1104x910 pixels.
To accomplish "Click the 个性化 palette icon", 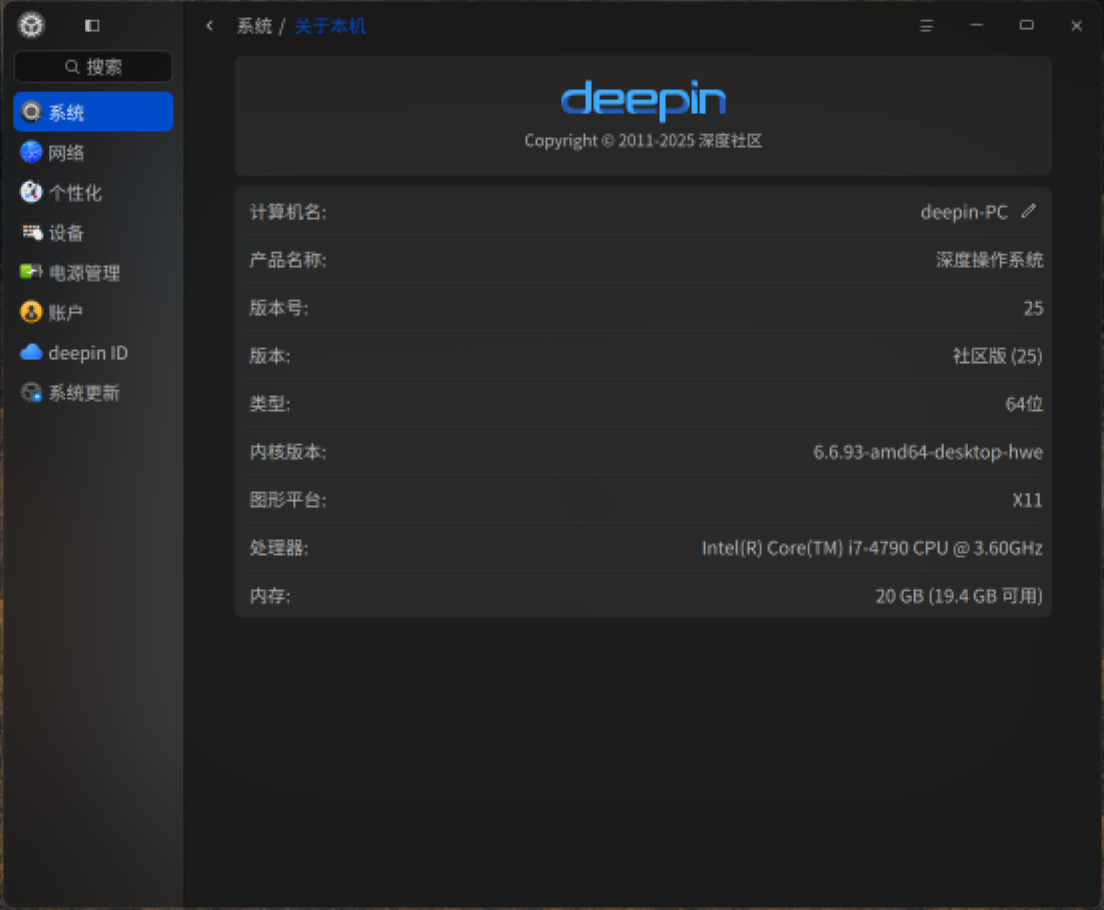I will pos(31,192).
